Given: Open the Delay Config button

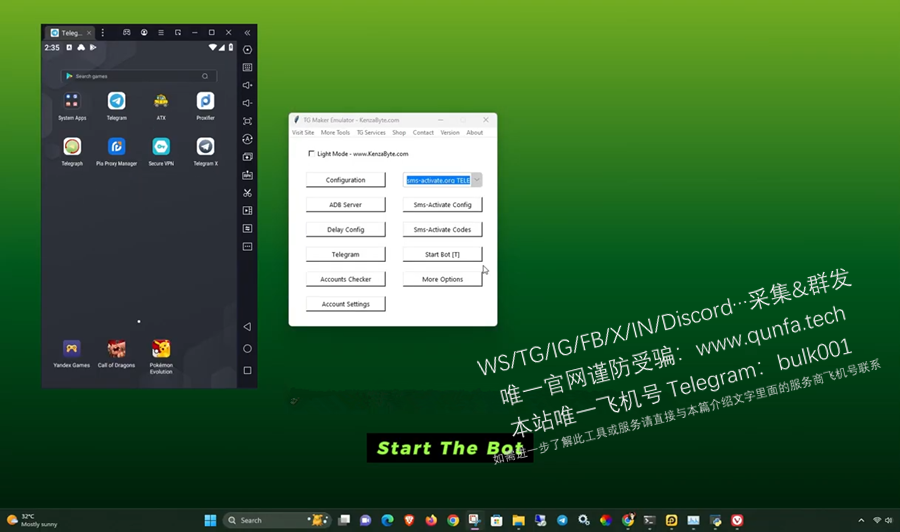Looking at the screenshot, I should click(x=346, y=230).
